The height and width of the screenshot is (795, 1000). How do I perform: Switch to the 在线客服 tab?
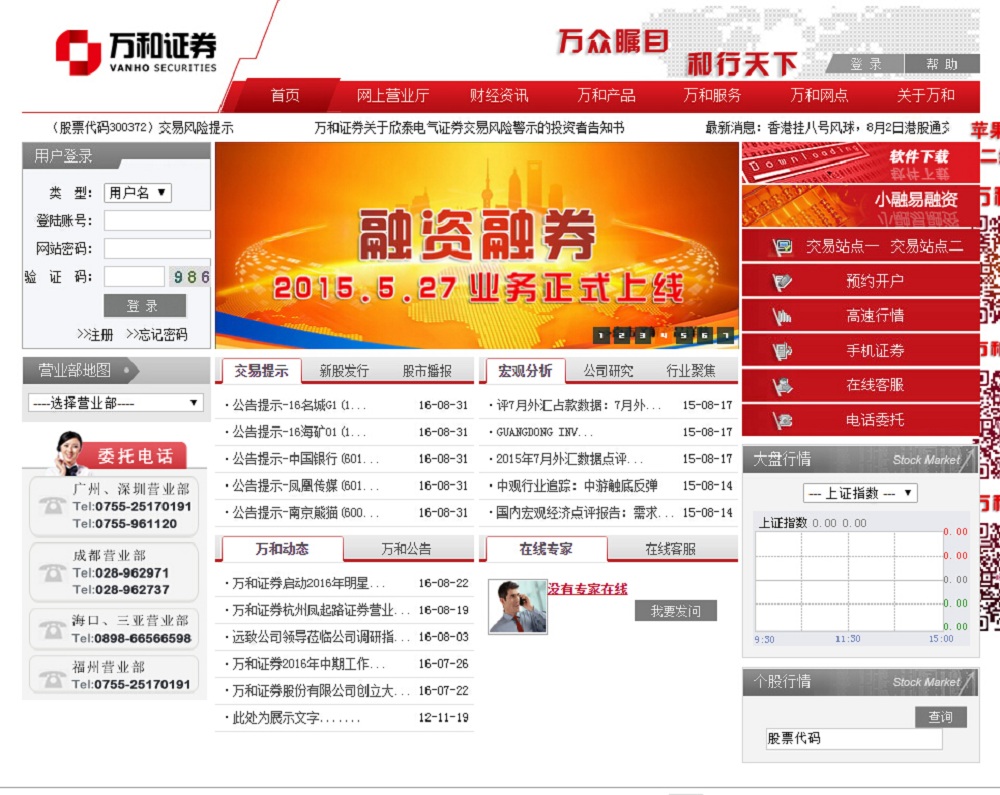pyautogui.click(x=670, y=549)
